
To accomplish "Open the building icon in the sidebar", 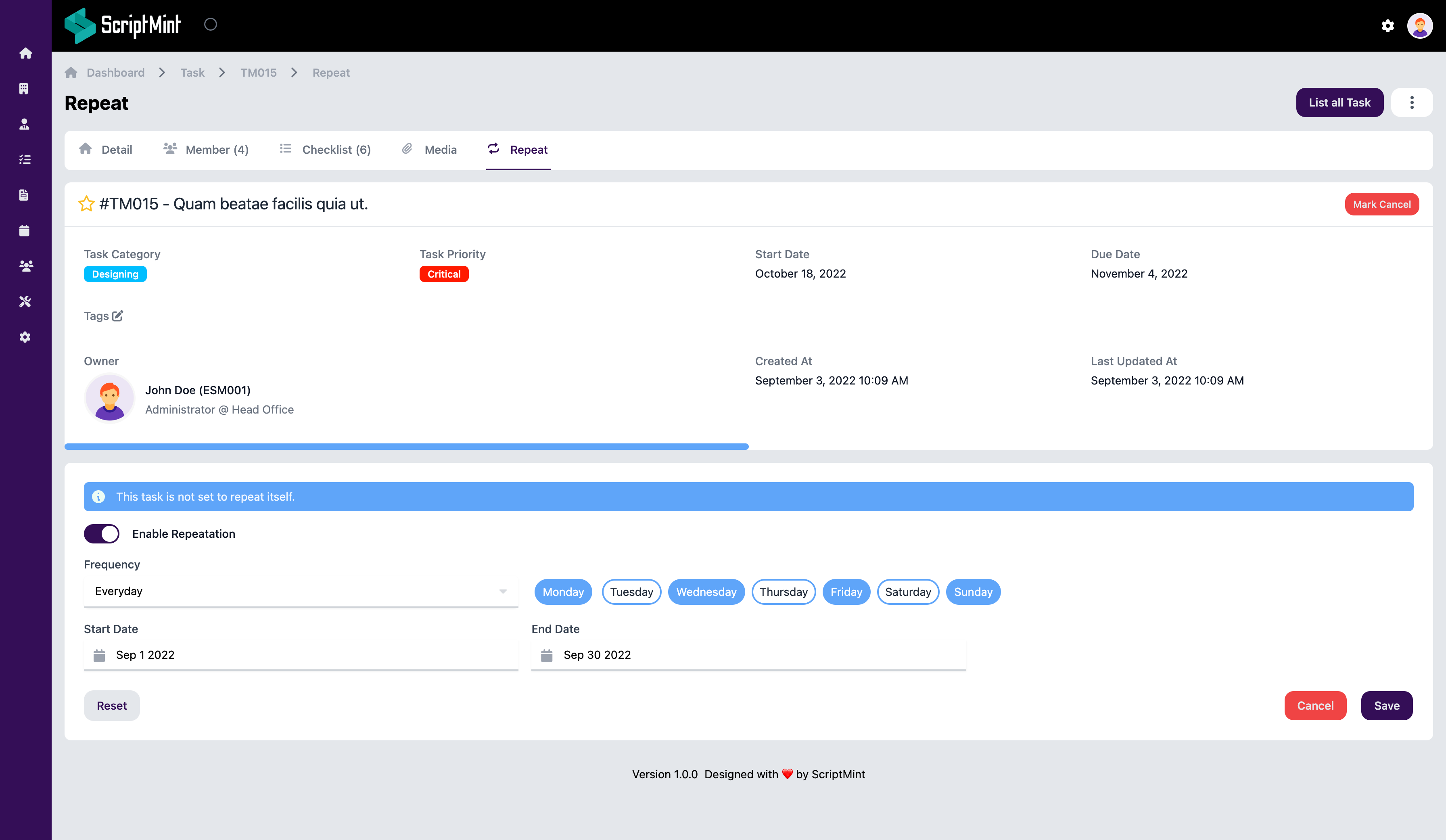I will pos(24,89).
